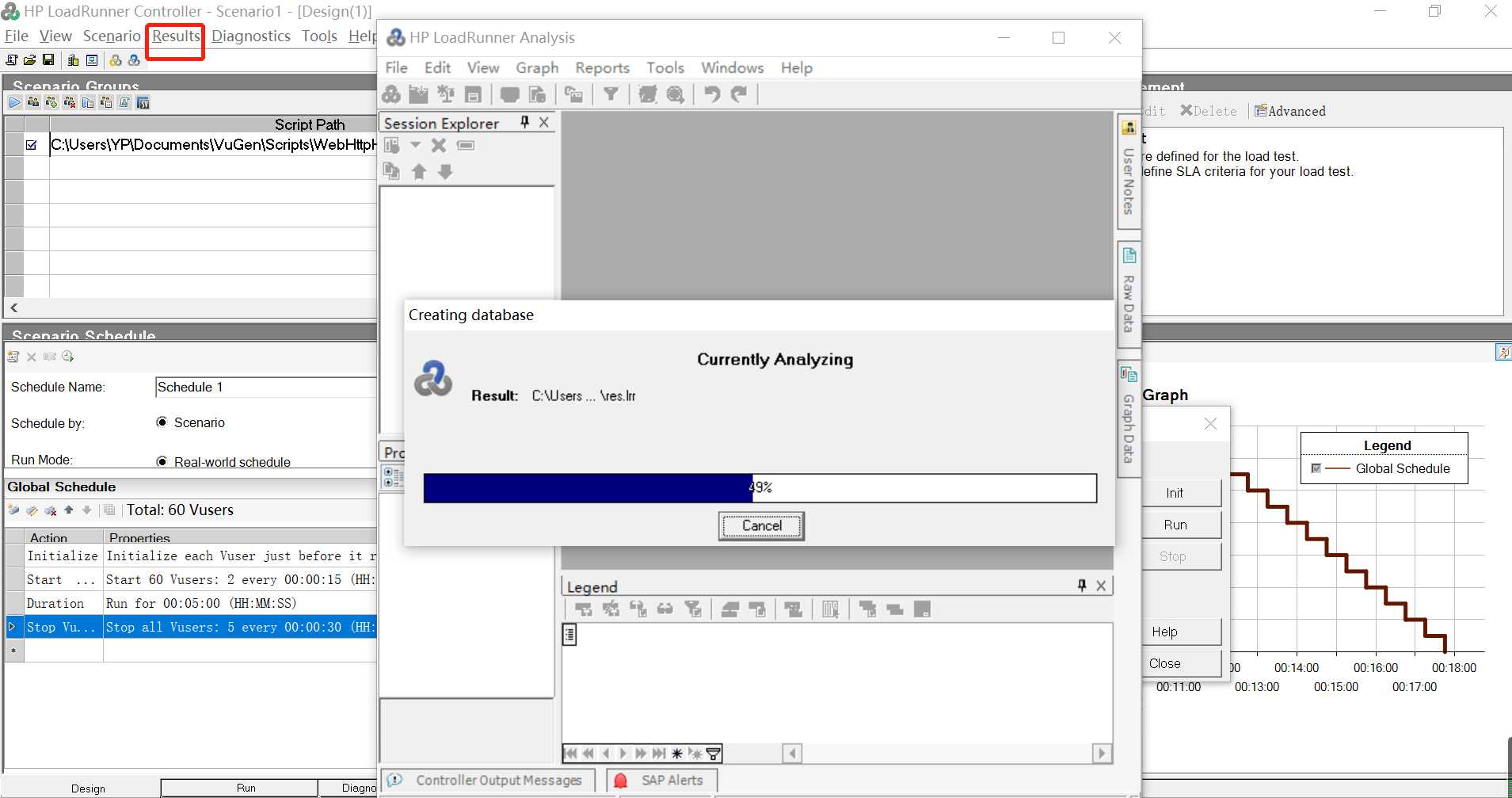Open Results menu in Controller

[176, 36]
